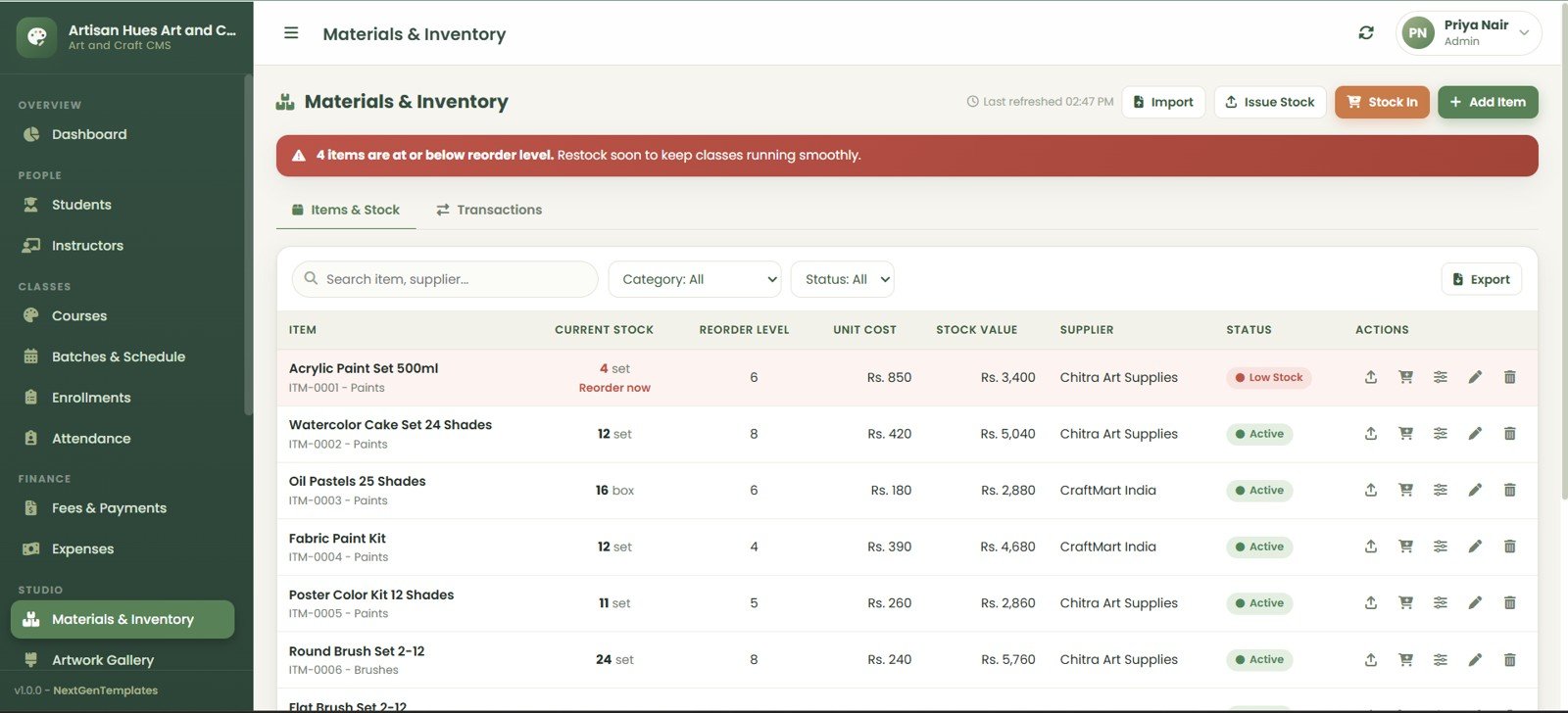Click CraftMart India supplier for Fabric Paint Kit
Screen dimensions: 1568x713
click(1107, 547)
